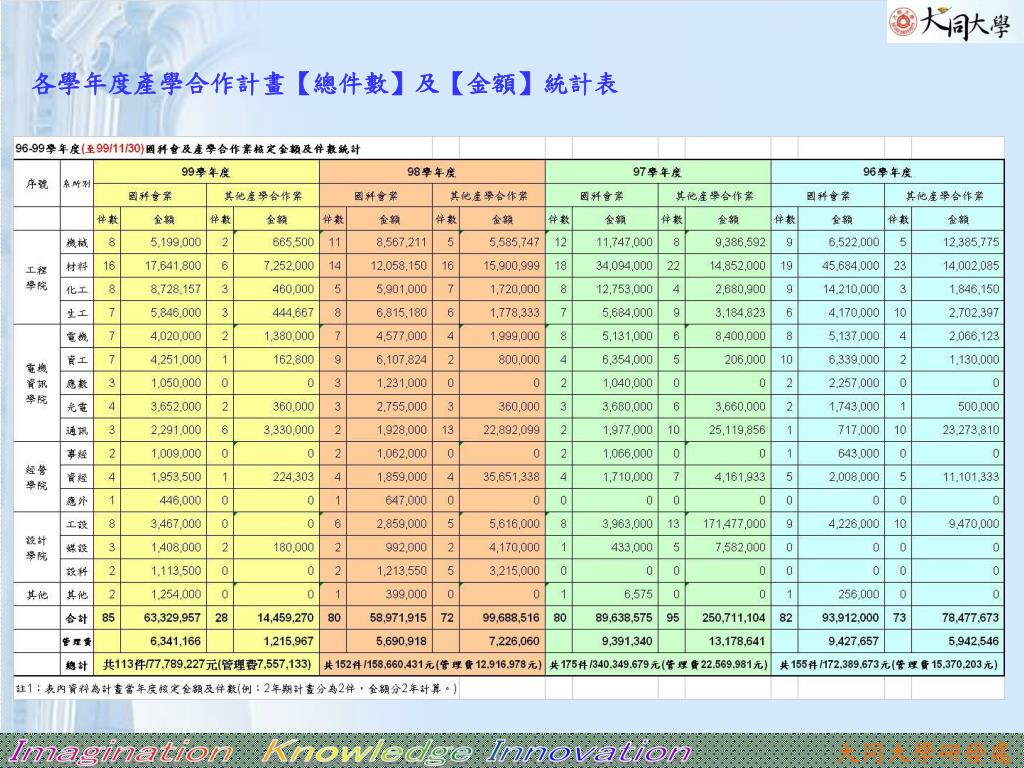
Task: Select cell value 17,641,800
Action: 173,266
